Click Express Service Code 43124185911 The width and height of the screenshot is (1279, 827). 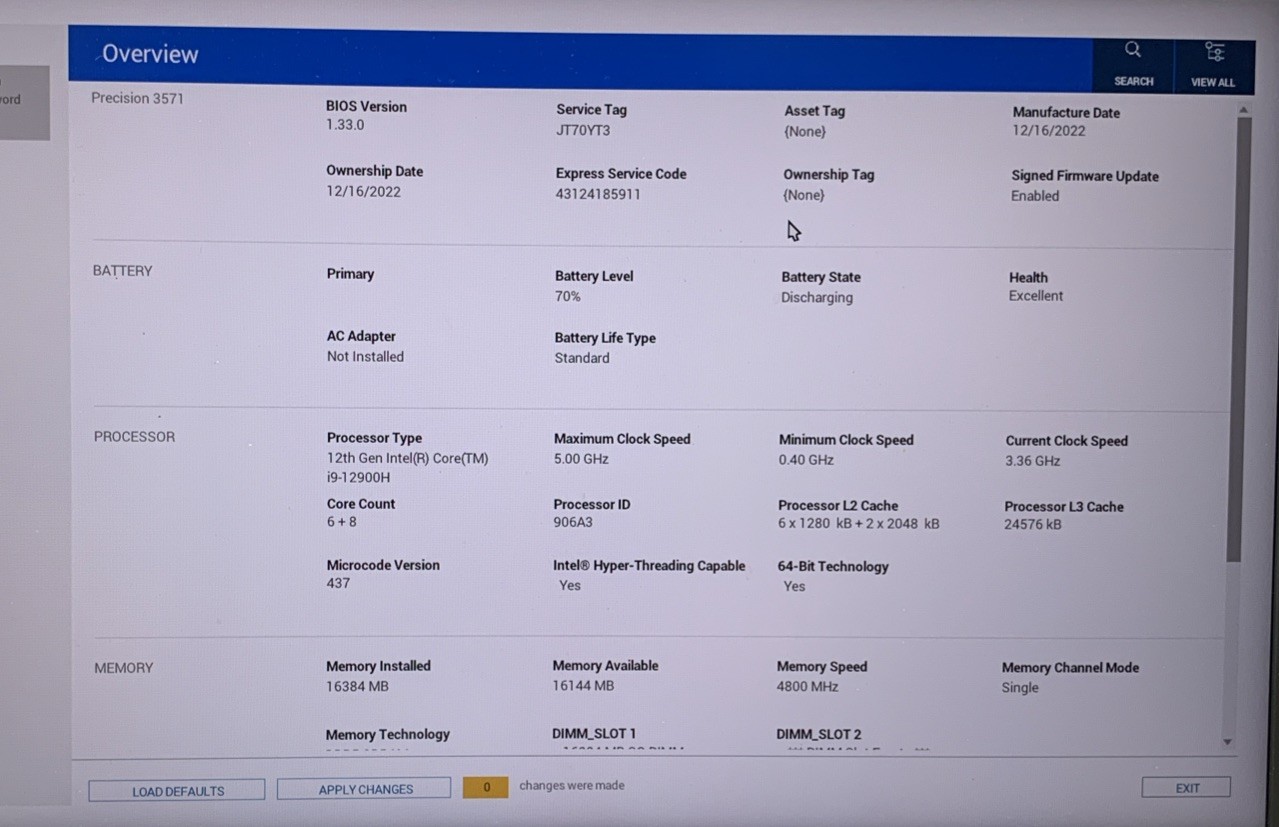click(x=598, y=194)
